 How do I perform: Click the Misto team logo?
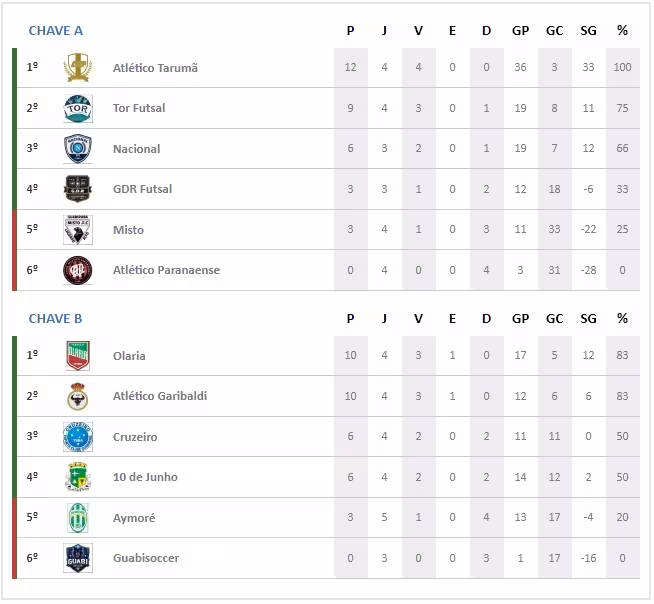[77, 230]
